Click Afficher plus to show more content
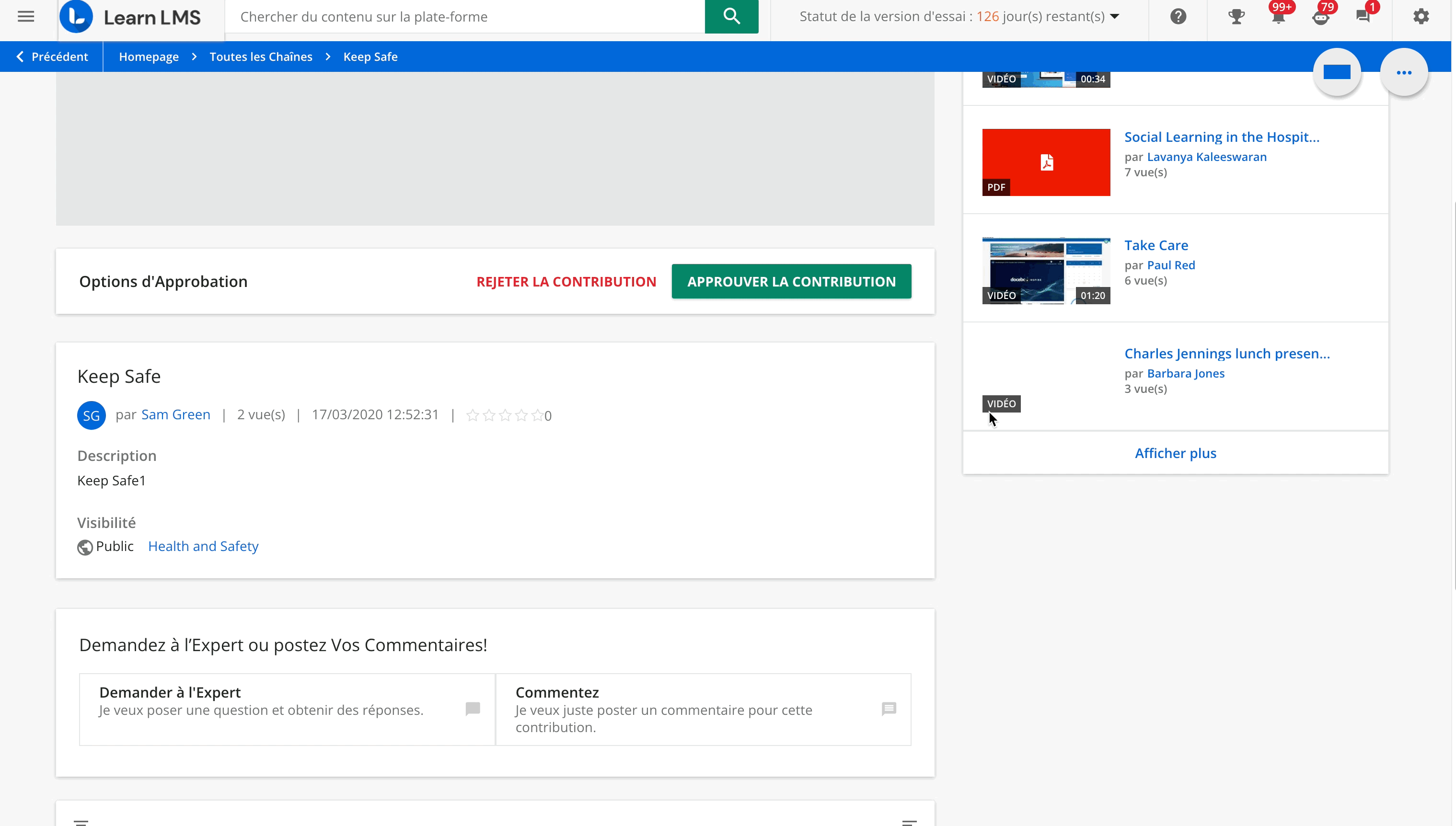The width and height of the screenshot is (1456, 826). [x=1174, y=453]
